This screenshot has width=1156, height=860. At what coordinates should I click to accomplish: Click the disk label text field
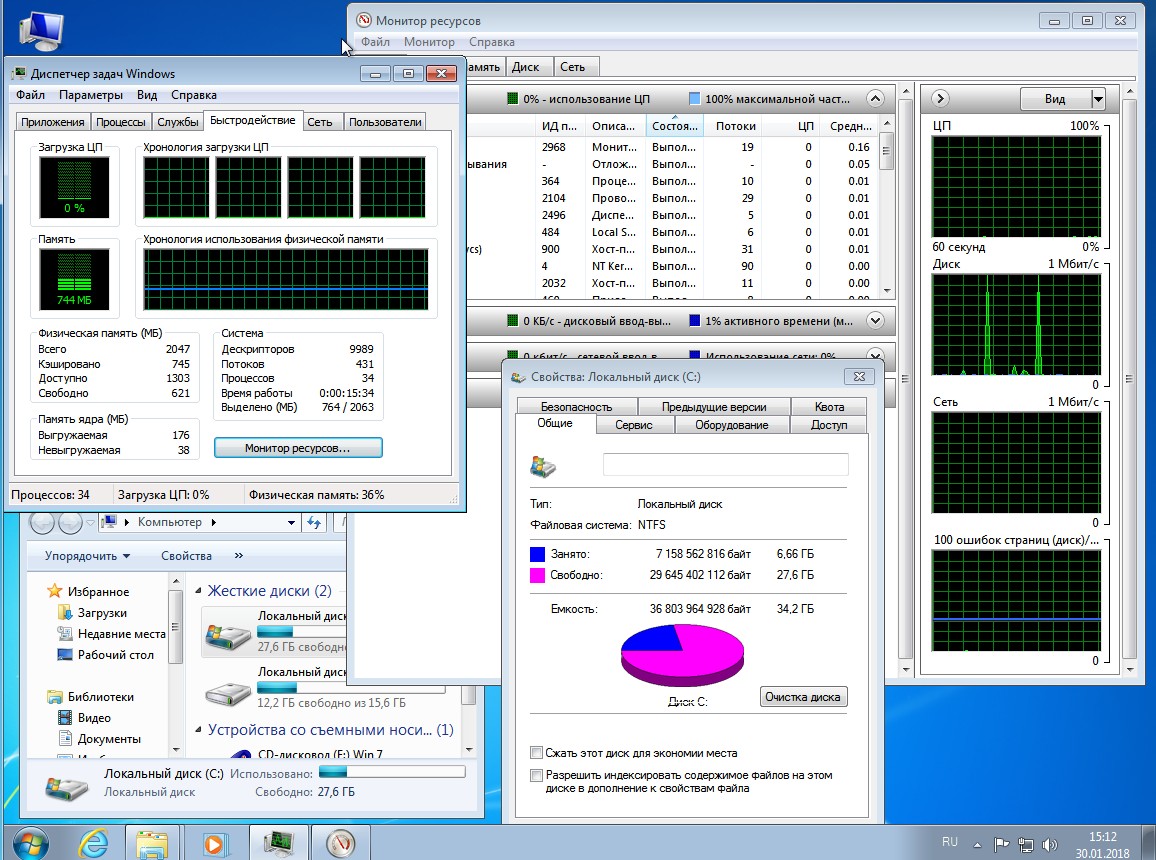point(725,465)
